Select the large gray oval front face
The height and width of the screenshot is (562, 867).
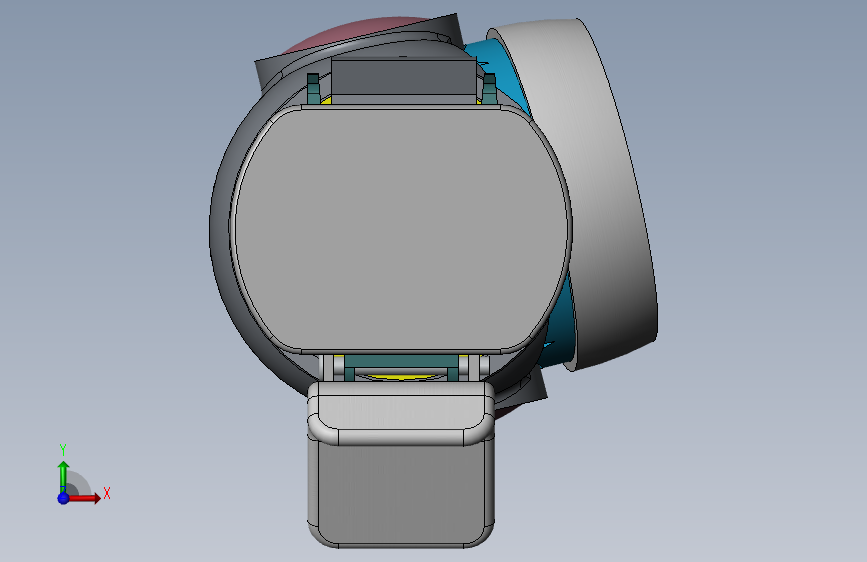pos(402,230)
